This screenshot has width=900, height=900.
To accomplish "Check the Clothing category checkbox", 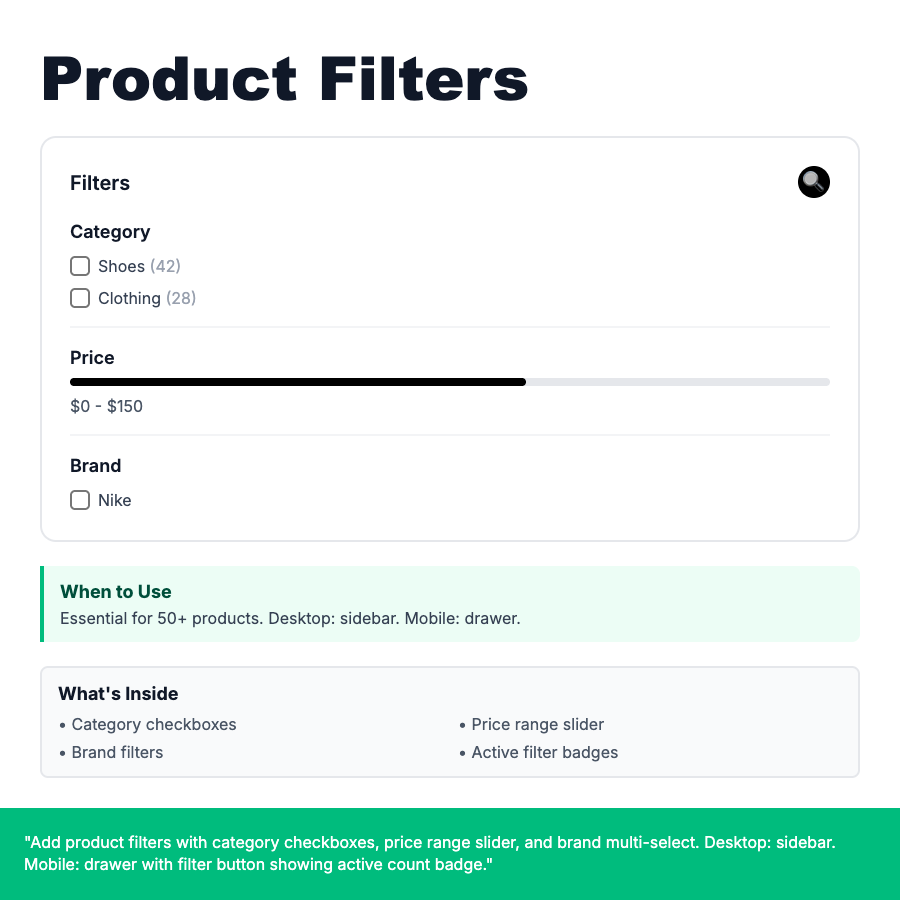I will tap(80, 298).
